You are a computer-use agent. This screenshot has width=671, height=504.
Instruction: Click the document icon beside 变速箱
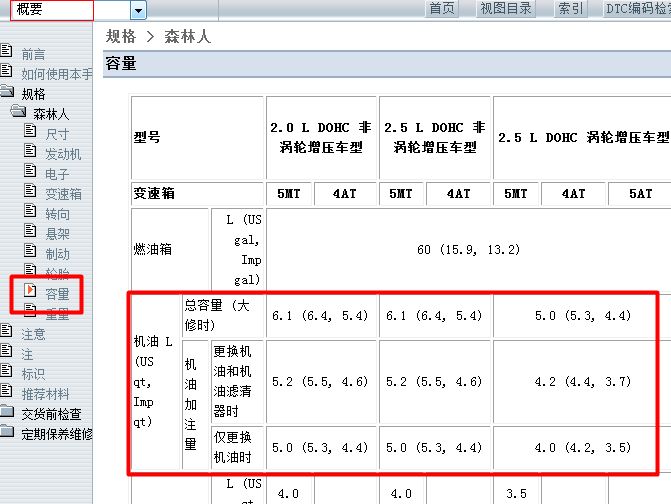tap(30, 191)
